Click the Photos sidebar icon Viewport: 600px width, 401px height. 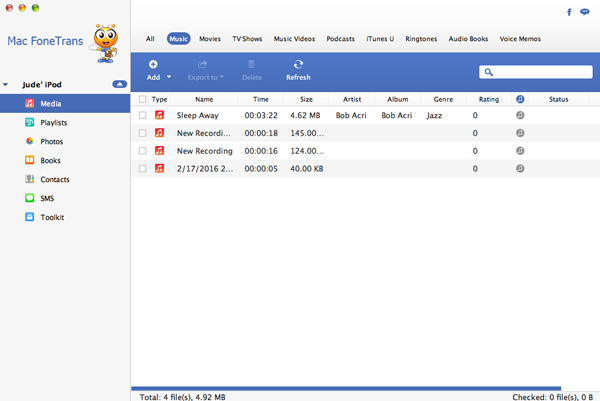click(x=29, y=141)
